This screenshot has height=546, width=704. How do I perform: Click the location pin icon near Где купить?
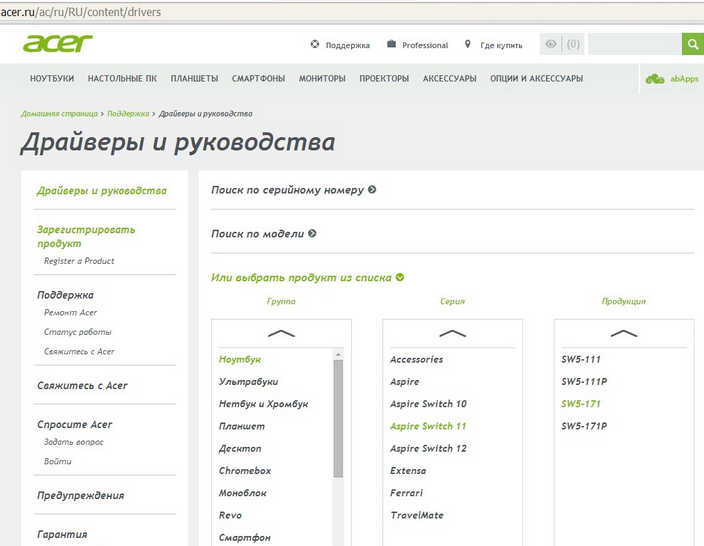(x=468, y=44)
